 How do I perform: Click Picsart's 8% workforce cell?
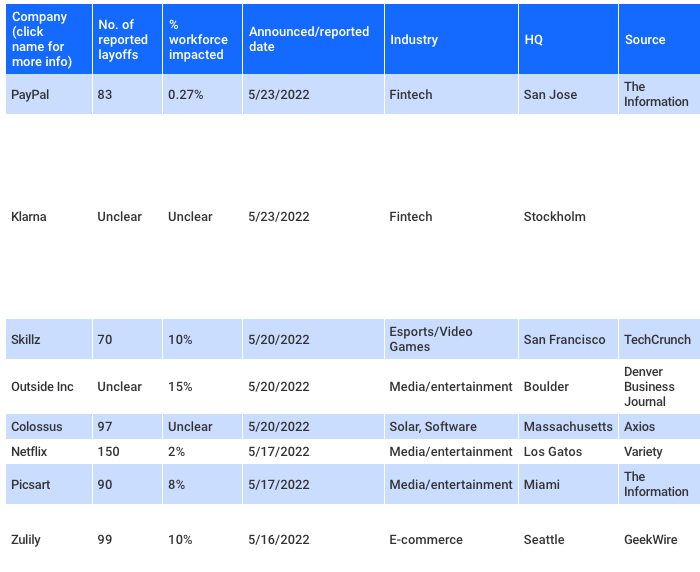(x=203, y=484)
